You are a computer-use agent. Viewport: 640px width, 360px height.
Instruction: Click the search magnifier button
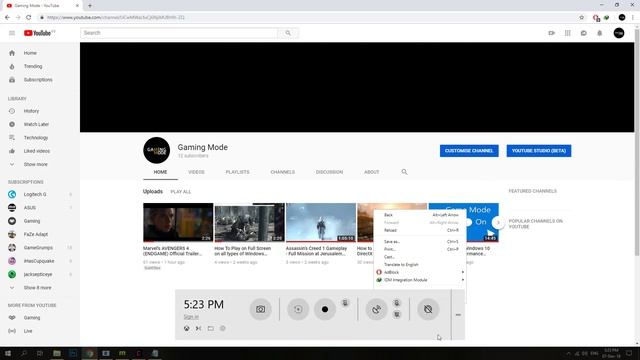pos(288,33)
